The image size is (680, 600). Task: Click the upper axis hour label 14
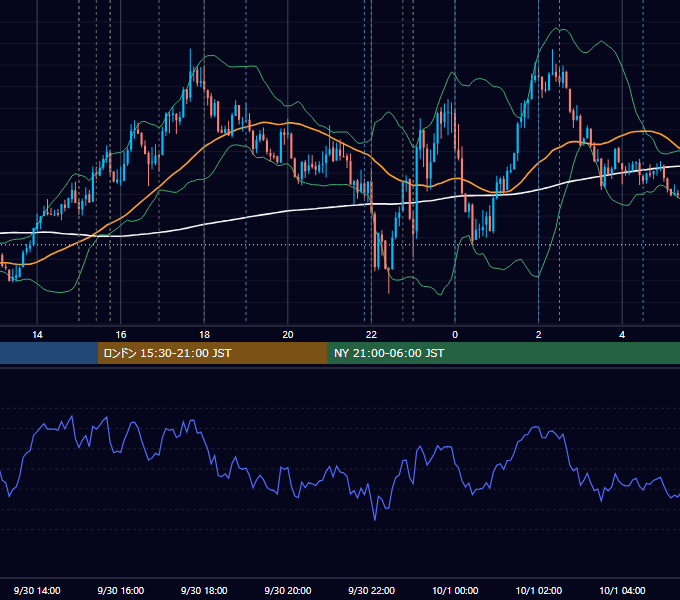(x=37, y=335)
